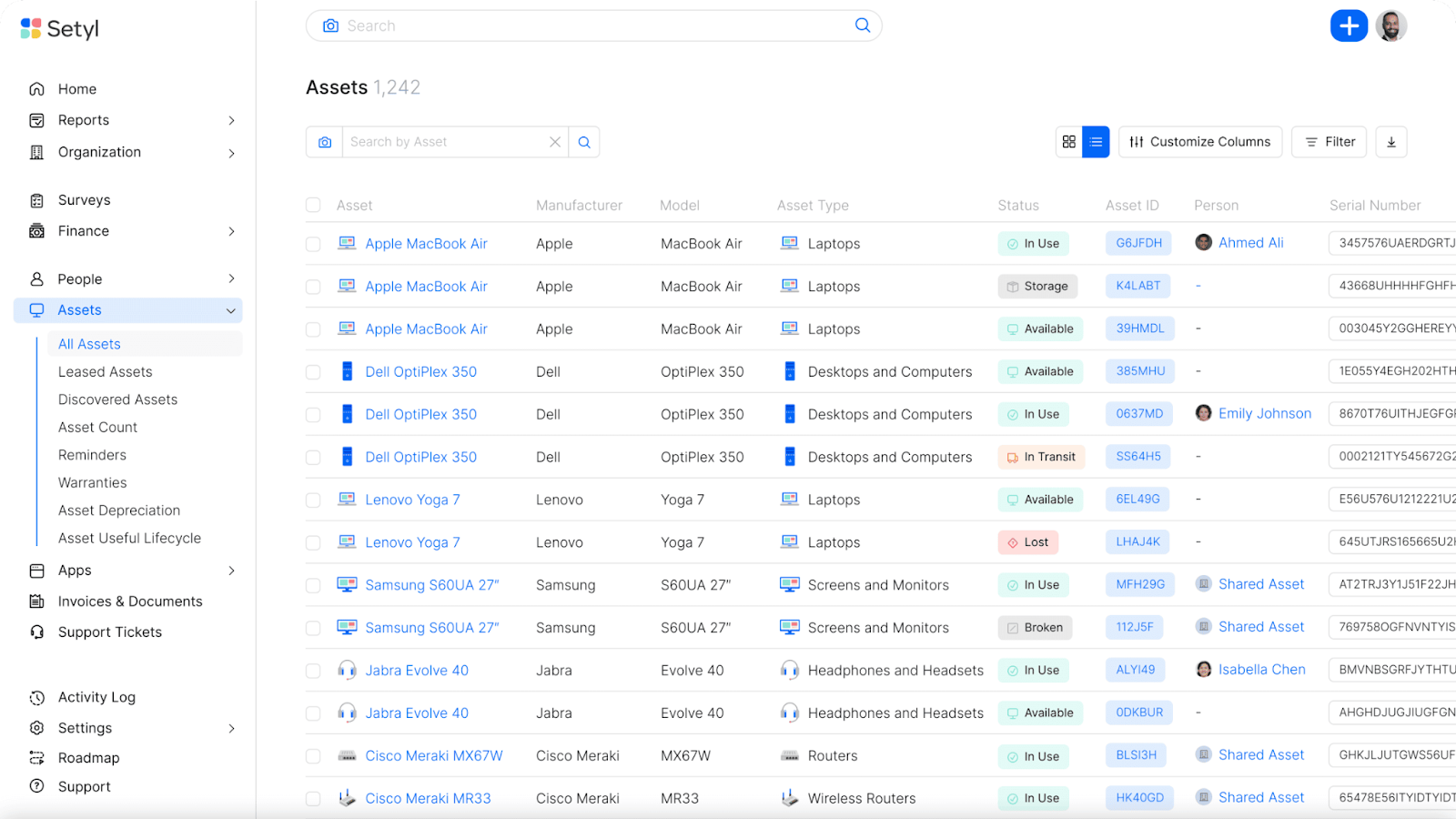Click Home icon in sidebar
This screenshot has width=1456, height=819.
tap(36, 89)
